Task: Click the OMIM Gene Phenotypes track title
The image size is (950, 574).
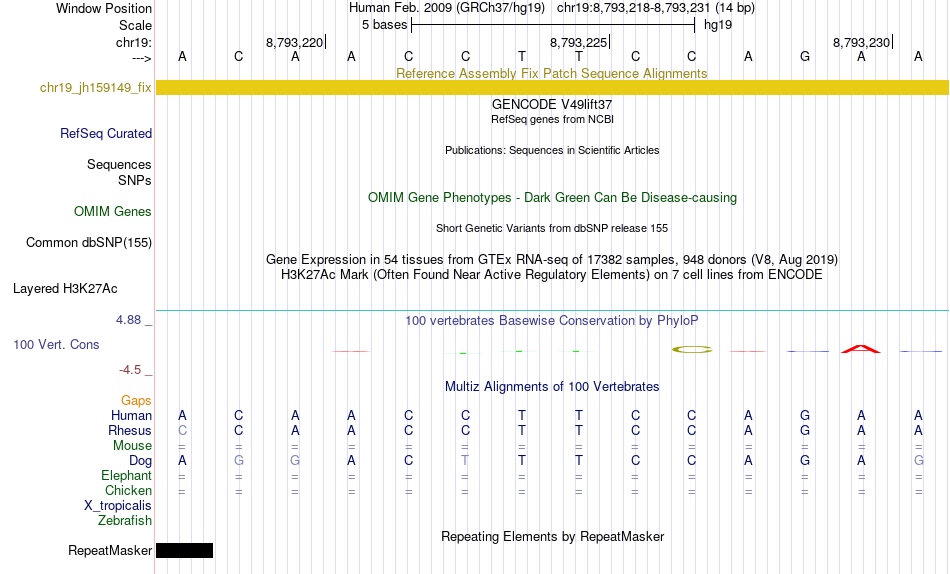Action: tap(552, 198)
